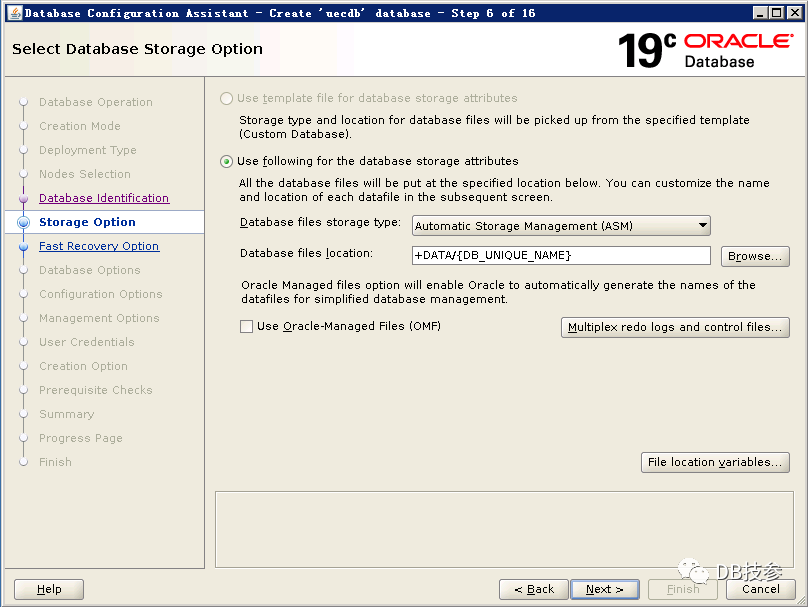
Task: Minimize the Database Configuration Assistant window
Action: coord(759,13)
